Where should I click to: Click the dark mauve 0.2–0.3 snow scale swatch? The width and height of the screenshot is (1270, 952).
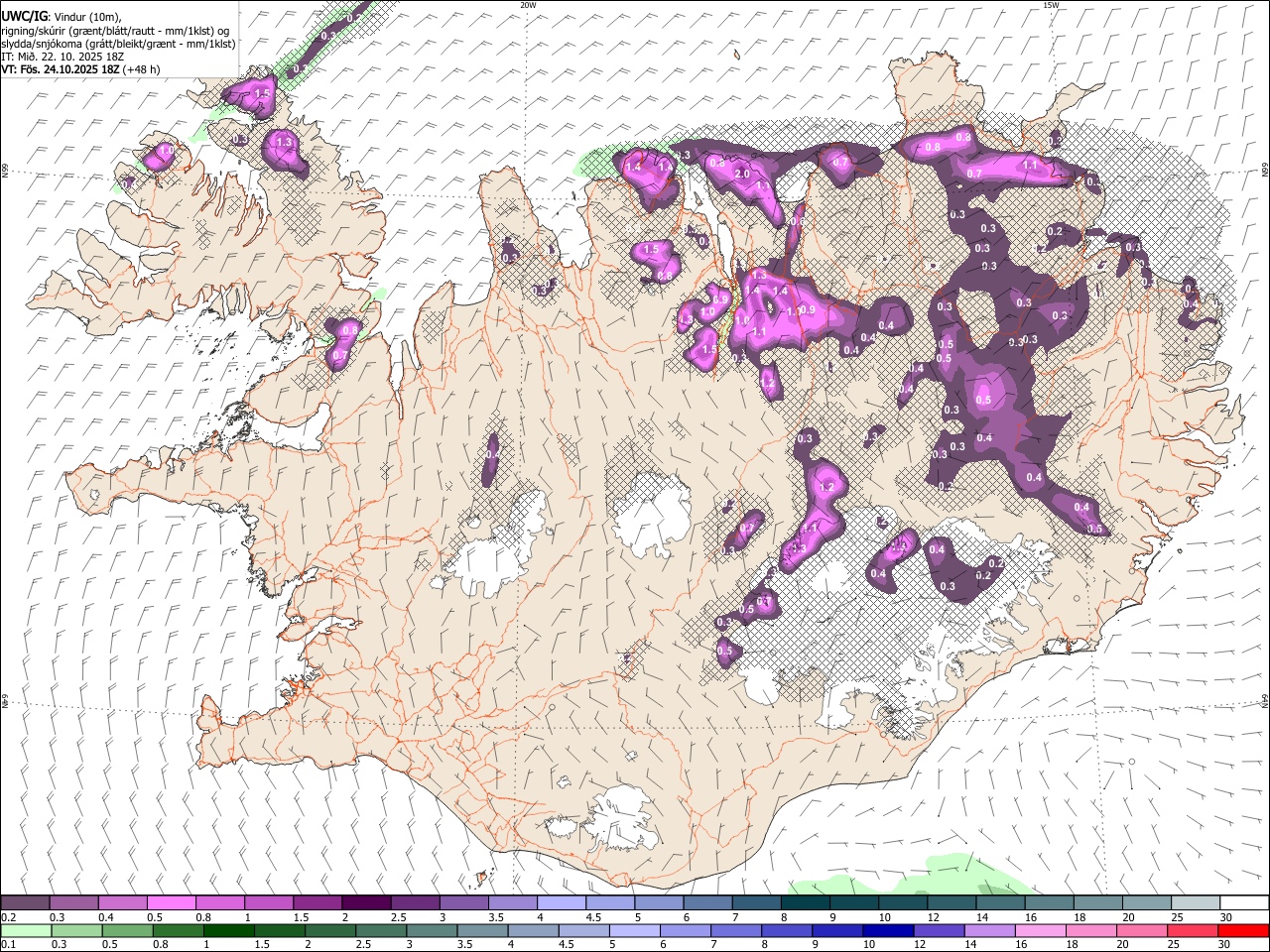(25, 903)
